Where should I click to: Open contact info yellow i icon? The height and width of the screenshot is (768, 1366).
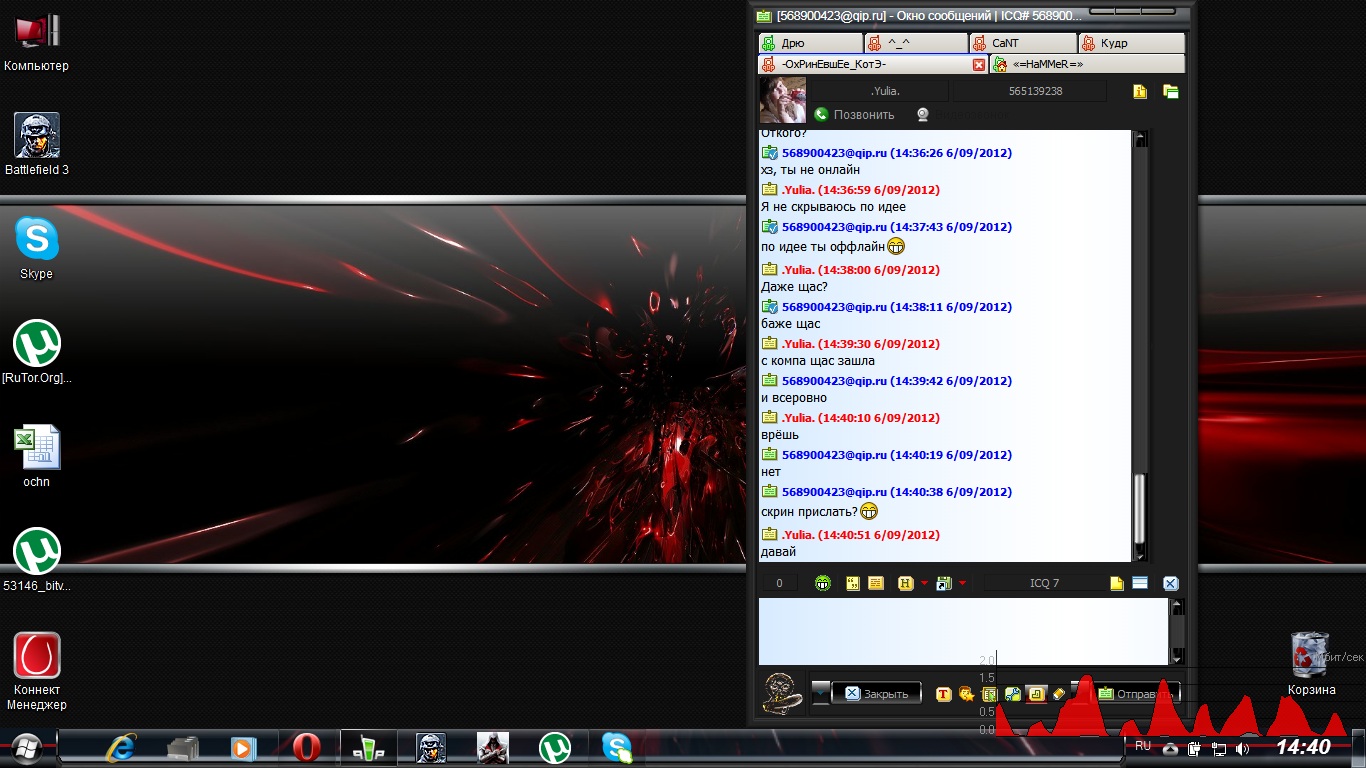click(x=1140, y=91)
